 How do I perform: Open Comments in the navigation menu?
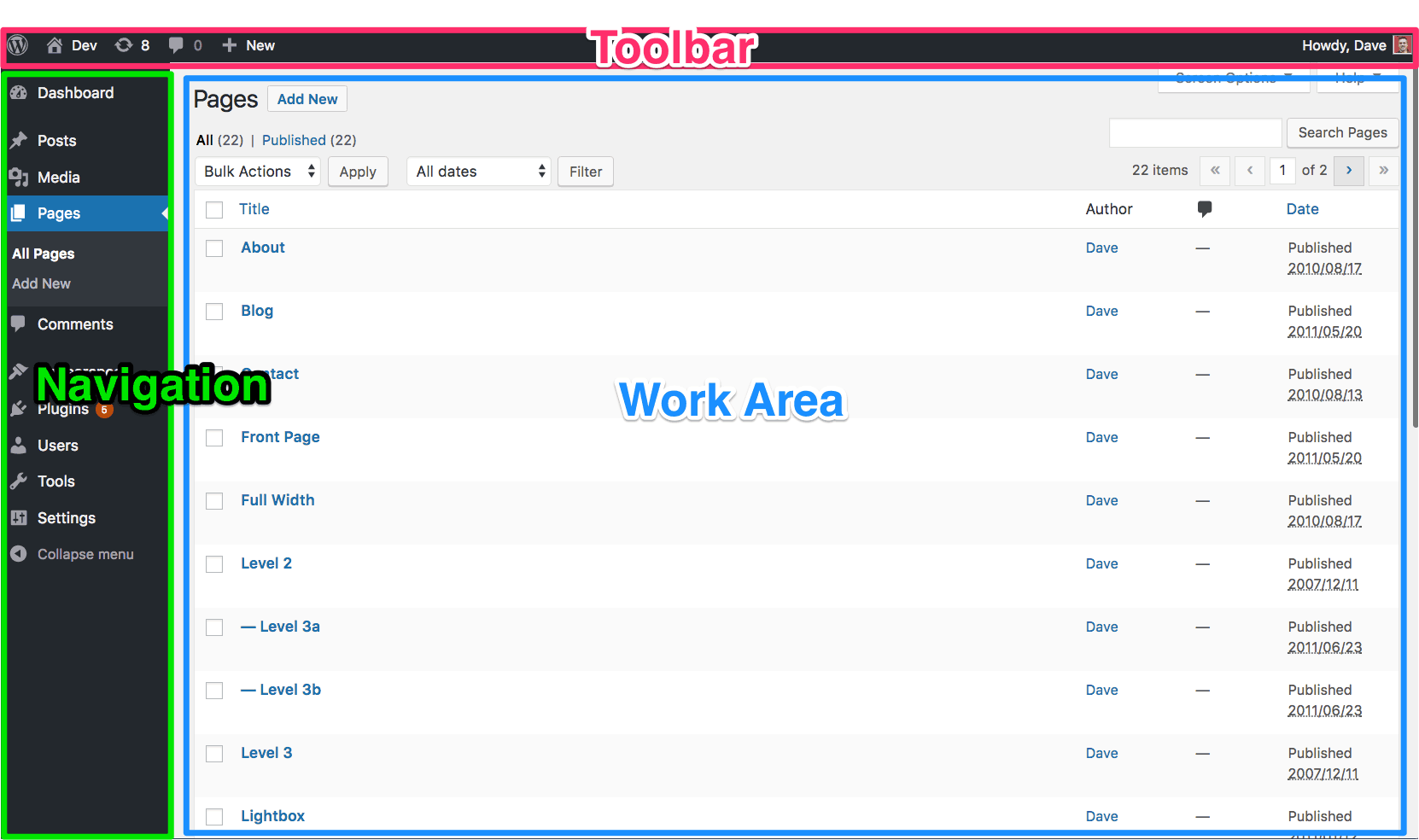[x=75, y=324]
